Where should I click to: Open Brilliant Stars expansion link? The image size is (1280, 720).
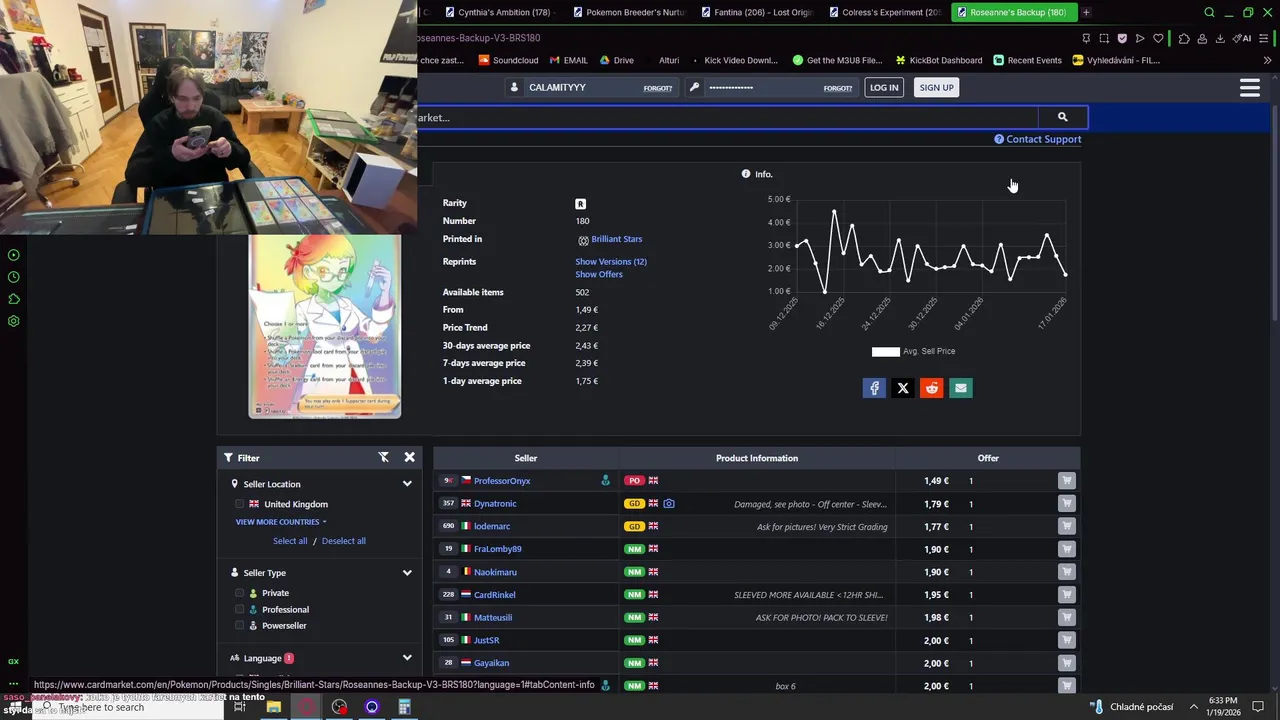click(x=617, y=239)
